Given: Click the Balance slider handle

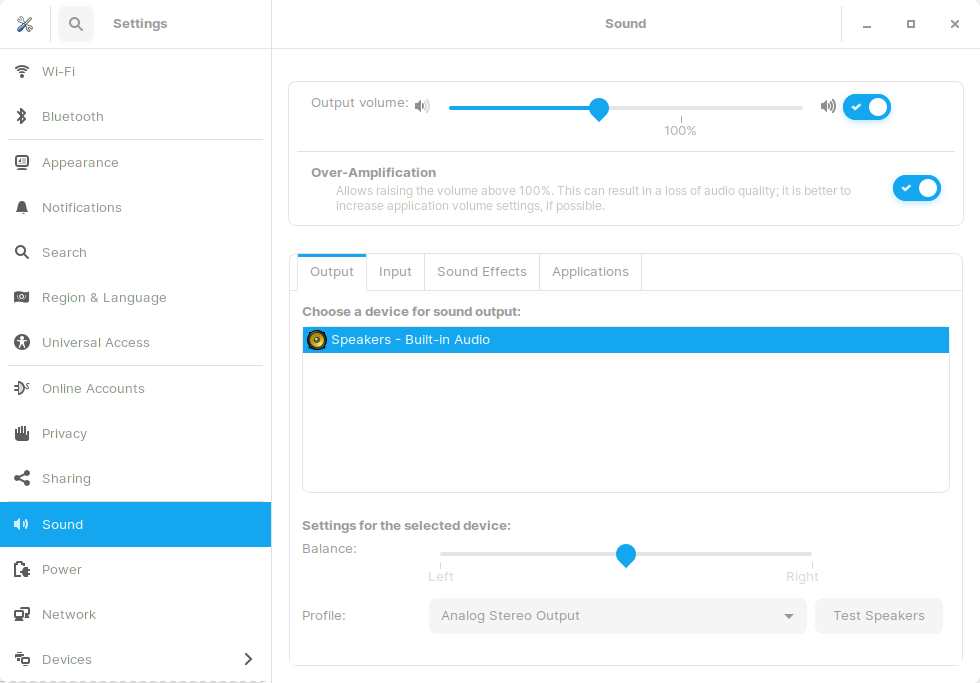Looking at the screenshot, I should [626, 554].
